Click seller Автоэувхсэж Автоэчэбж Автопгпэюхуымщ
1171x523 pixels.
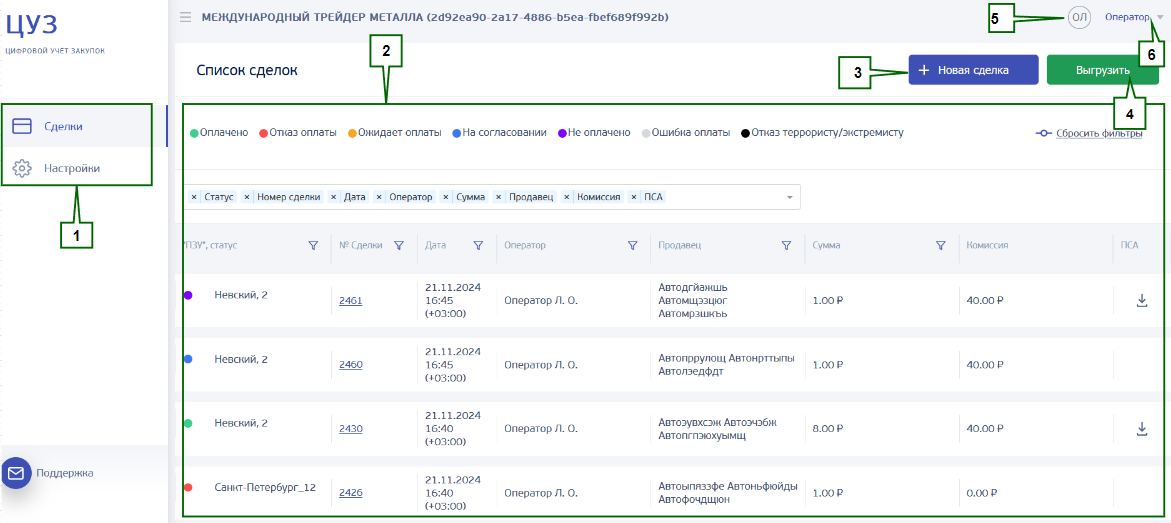[x=718, y=429]
